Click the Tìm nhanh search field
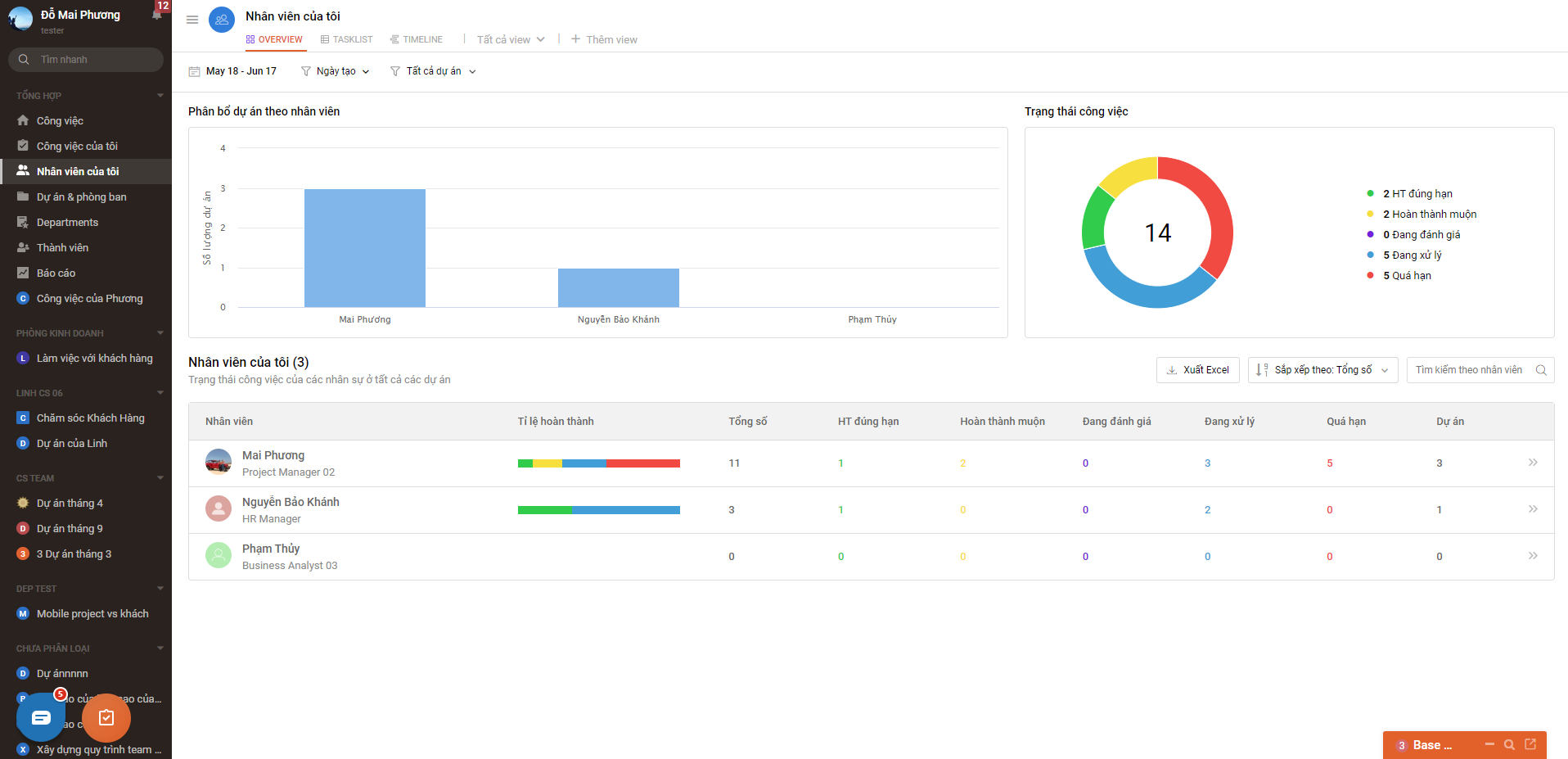The image size is (1568, 759). (86, 60)
